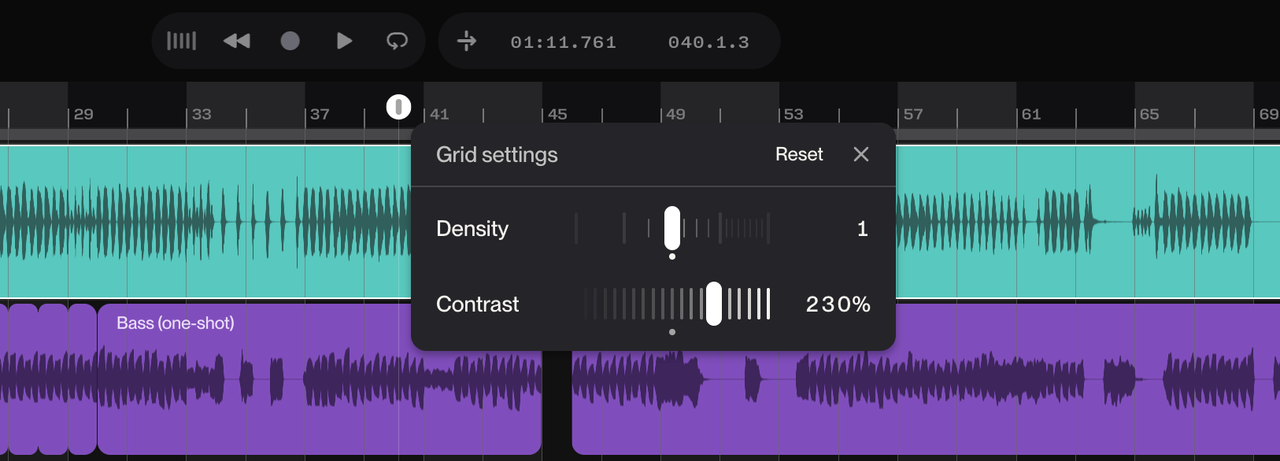The image size is (1280, 461).
Task: Click the Grid settings panel title
Action: pyautogui.click(x=497, y=154)
